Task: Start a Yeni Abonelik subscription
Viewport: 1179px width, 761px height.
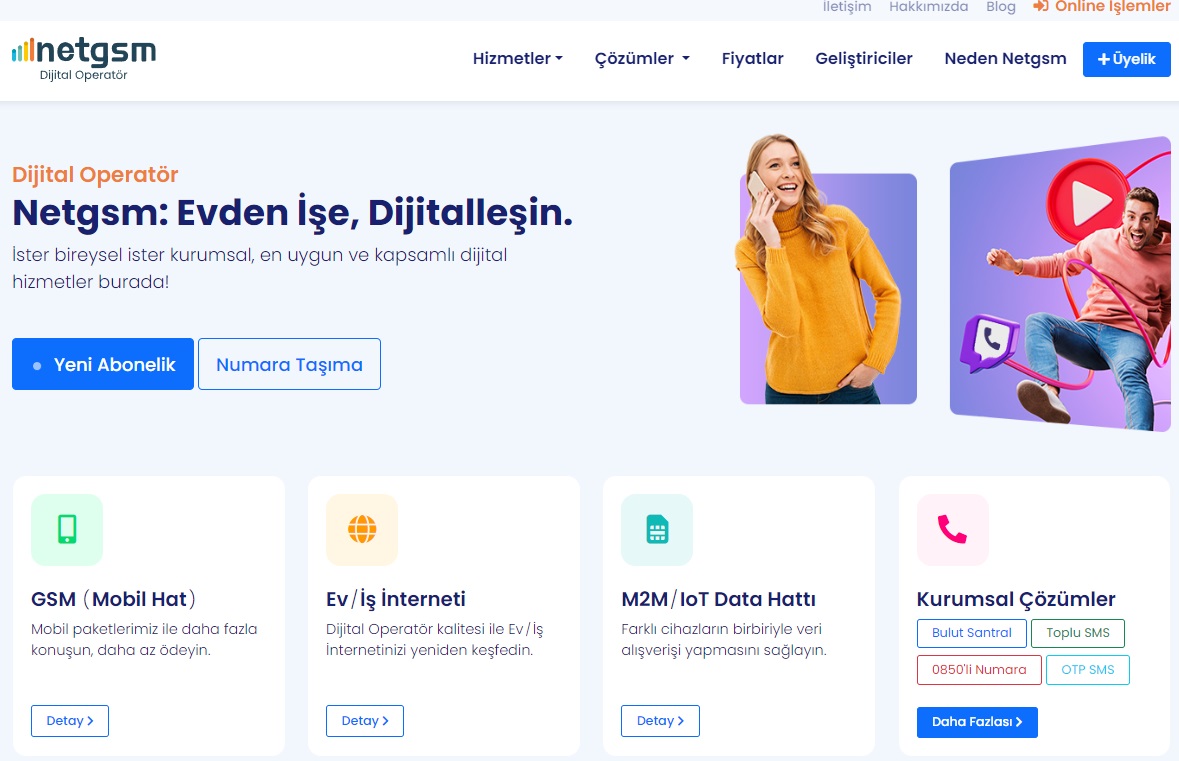Action: tap(103, 364)
